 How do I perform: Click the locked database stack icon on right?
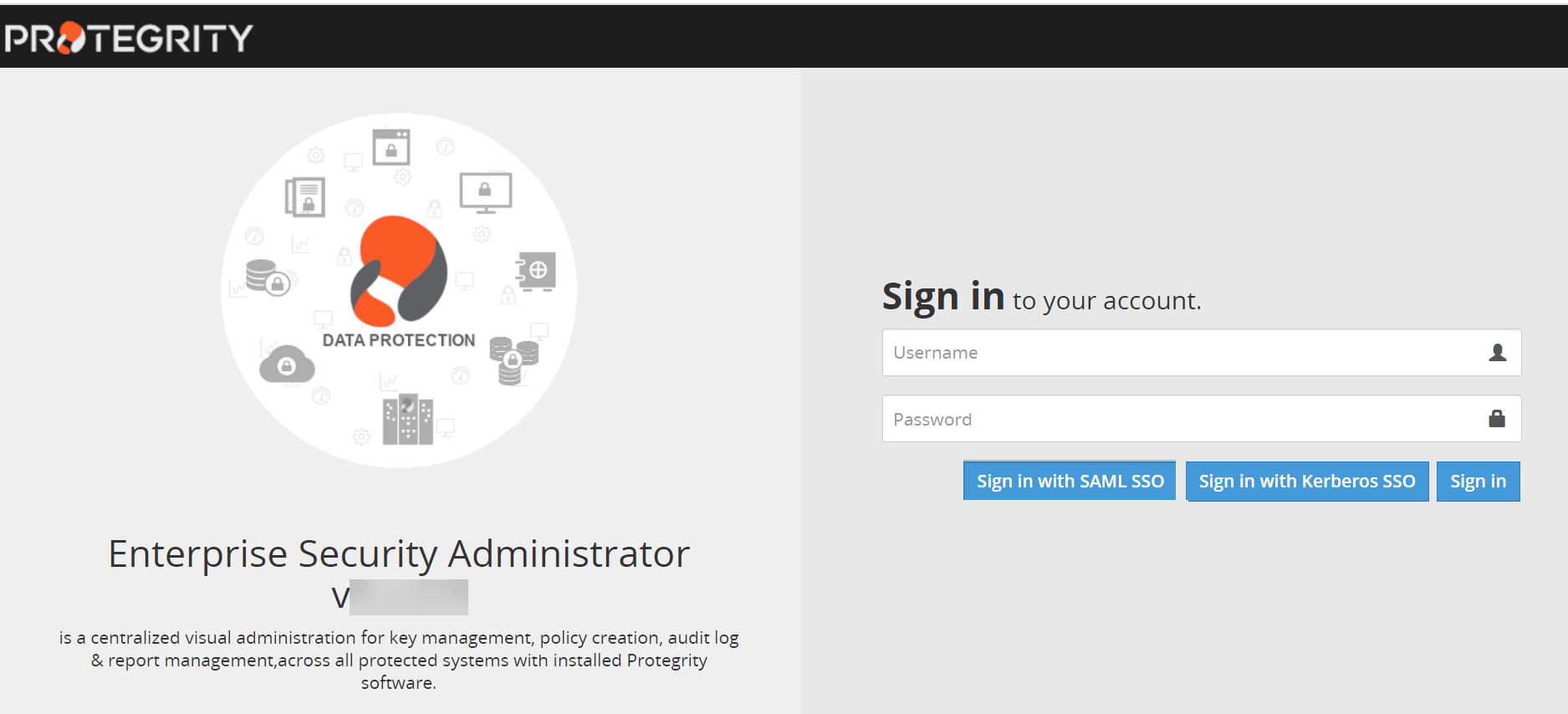pos(513,360)
